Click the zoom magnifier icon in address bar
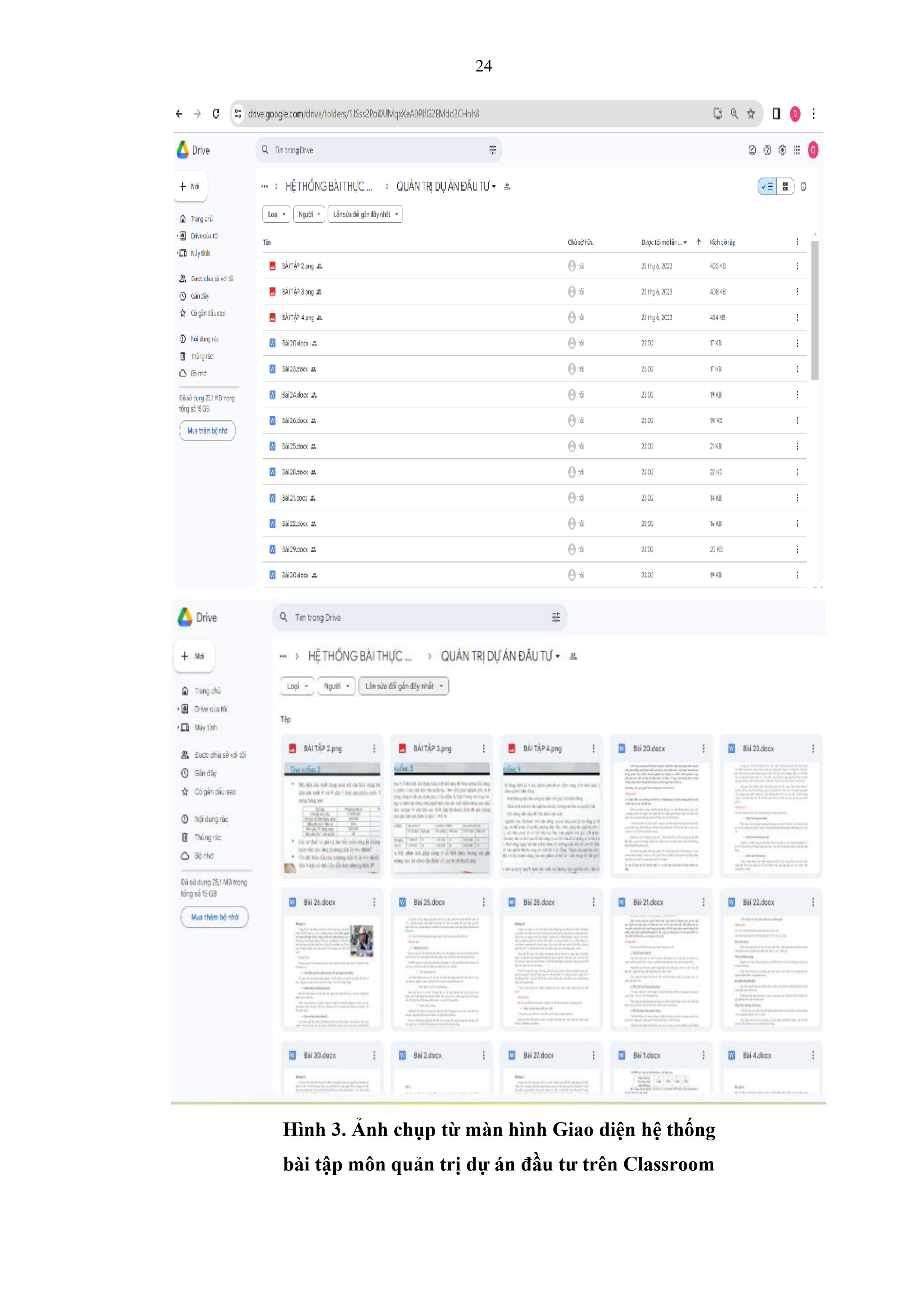Viewport: 924px width, 1306px height. pyautogui.click(x=735, y=114)
